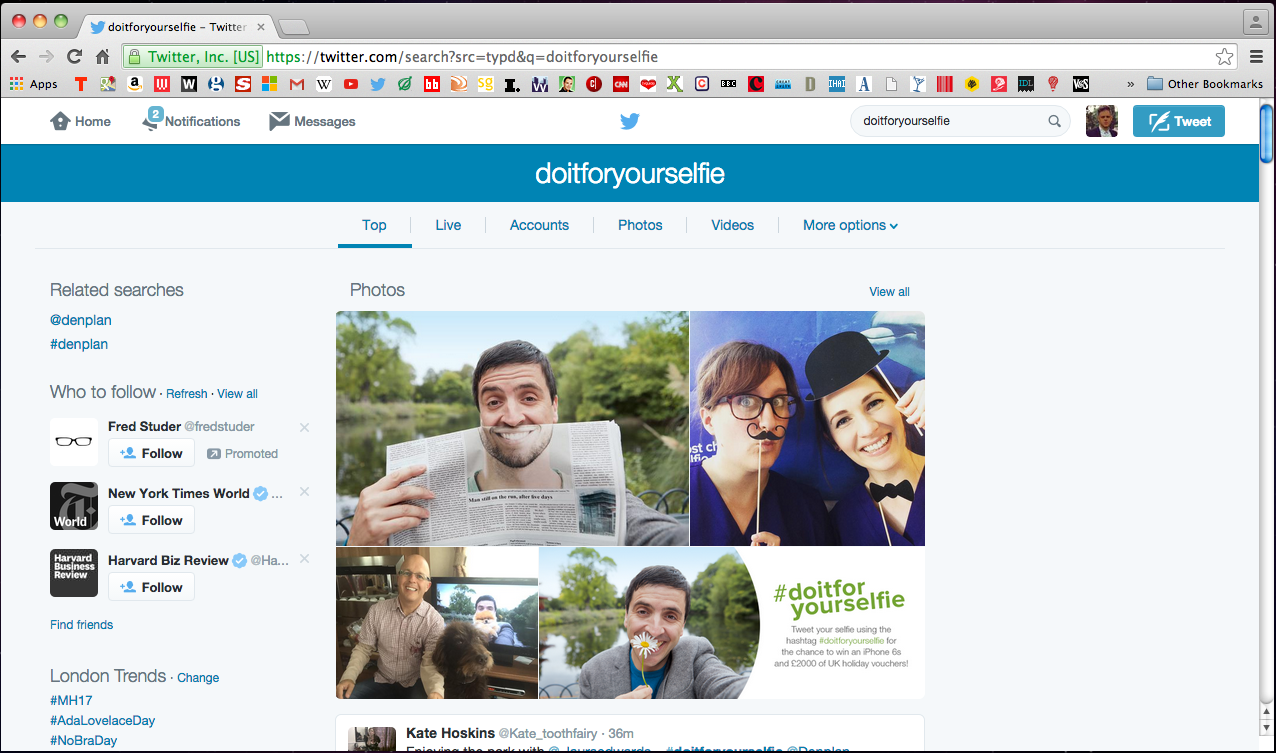Click the Find friends link
The height and width of the screenshot is (753, 1276).
pos(81,625)
